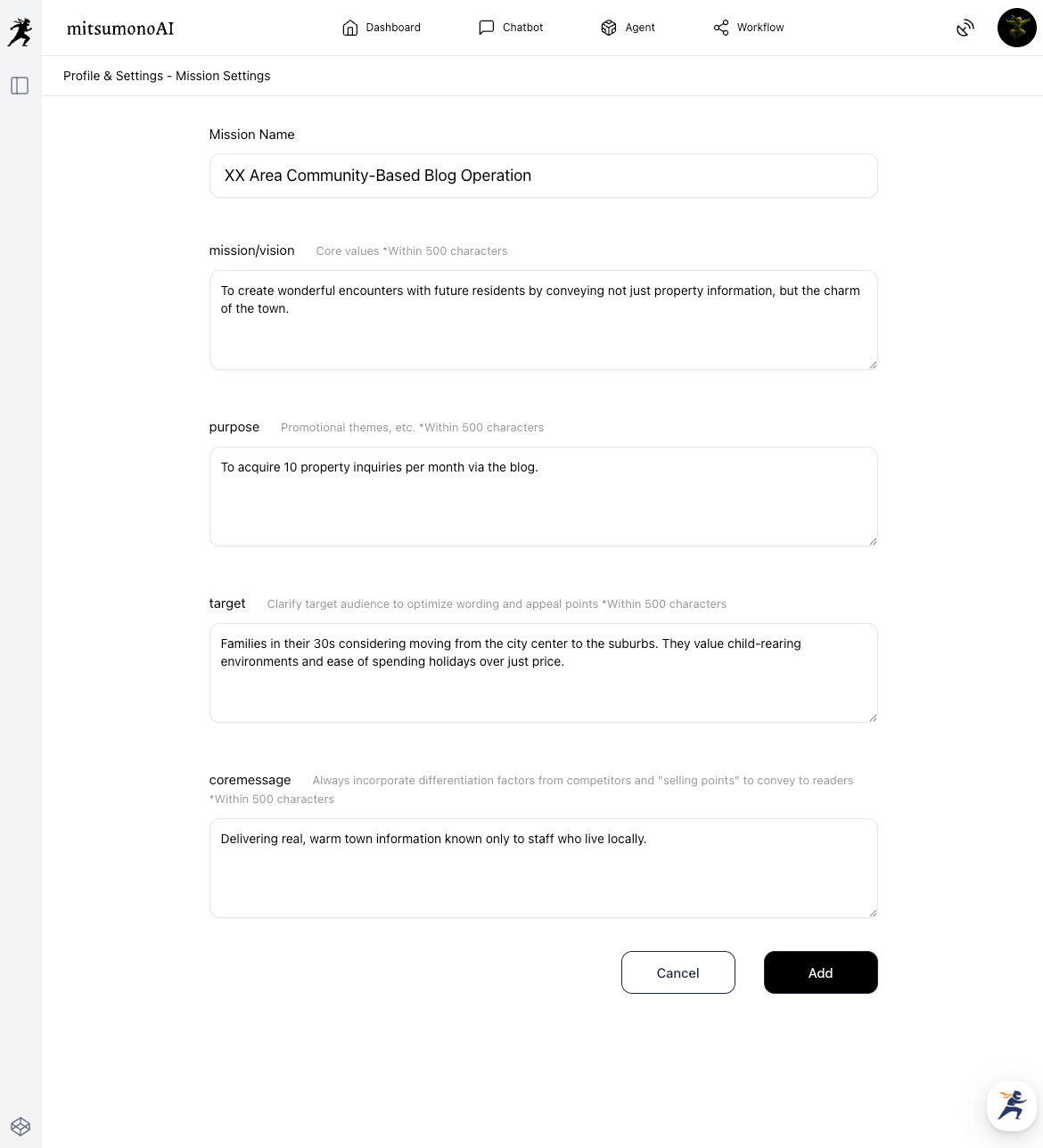The image size is (1043, 1148).
Task: Focus the Mission Name input field
Action: tap(543, 176)
